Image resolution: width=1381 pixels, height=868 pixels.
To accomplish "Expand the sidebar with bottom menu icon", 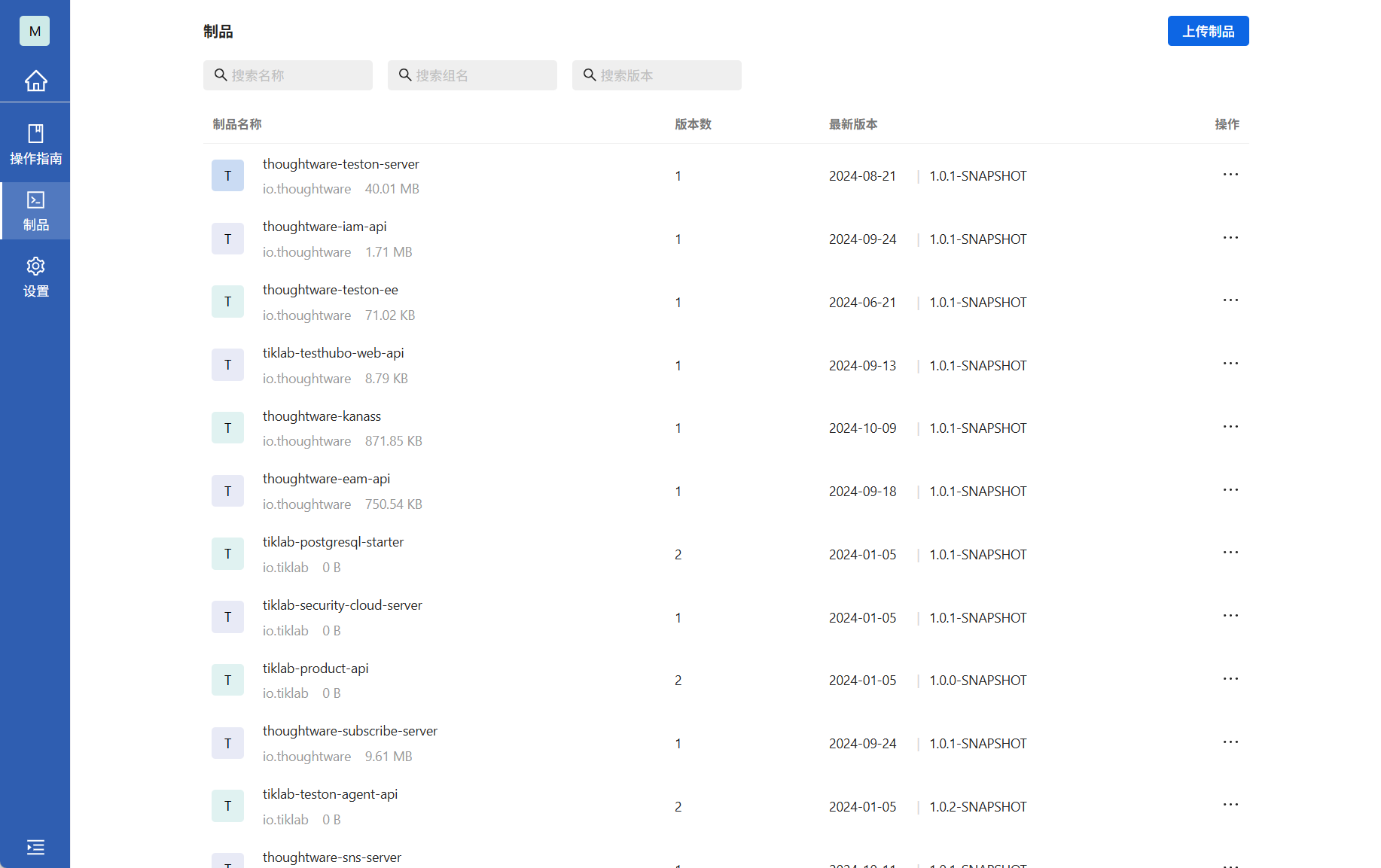I will pyautogui.click(x=35, y=847).
